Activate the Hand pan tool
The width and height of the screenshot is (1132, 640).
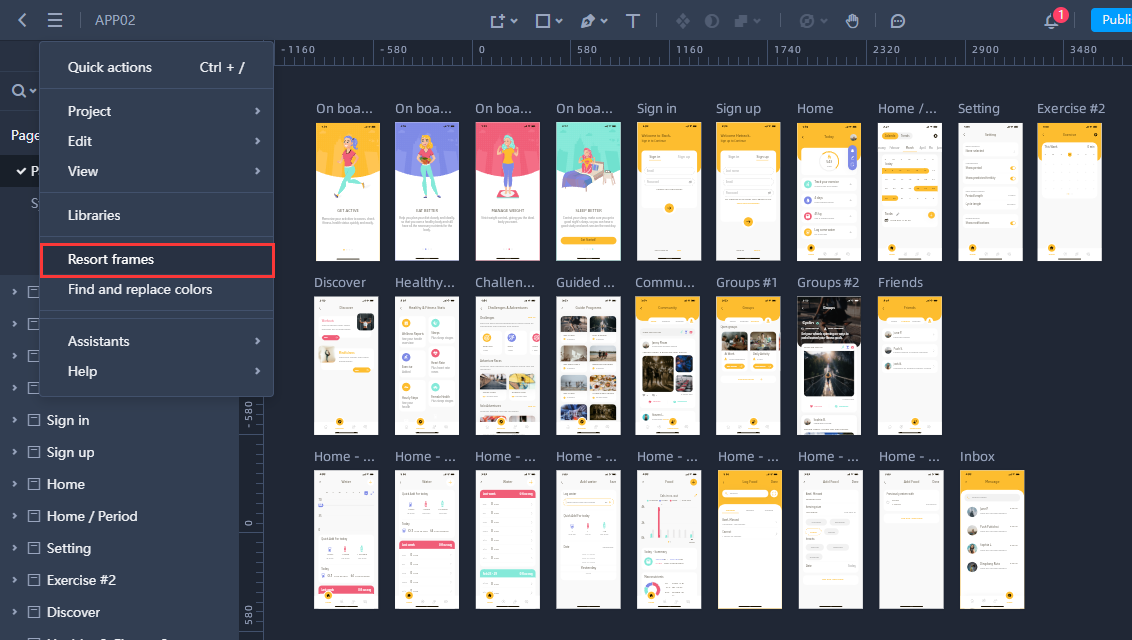click(852, 20)
